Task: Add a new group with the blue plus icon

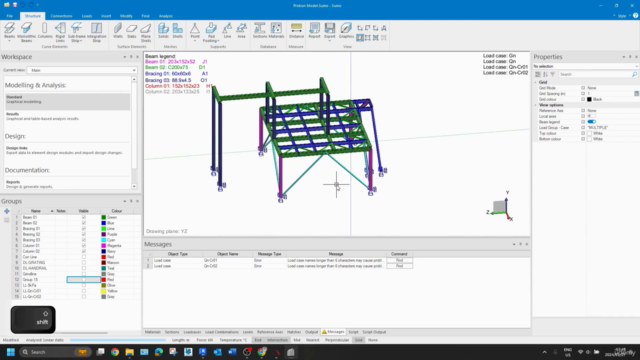Action: (7, 211)
